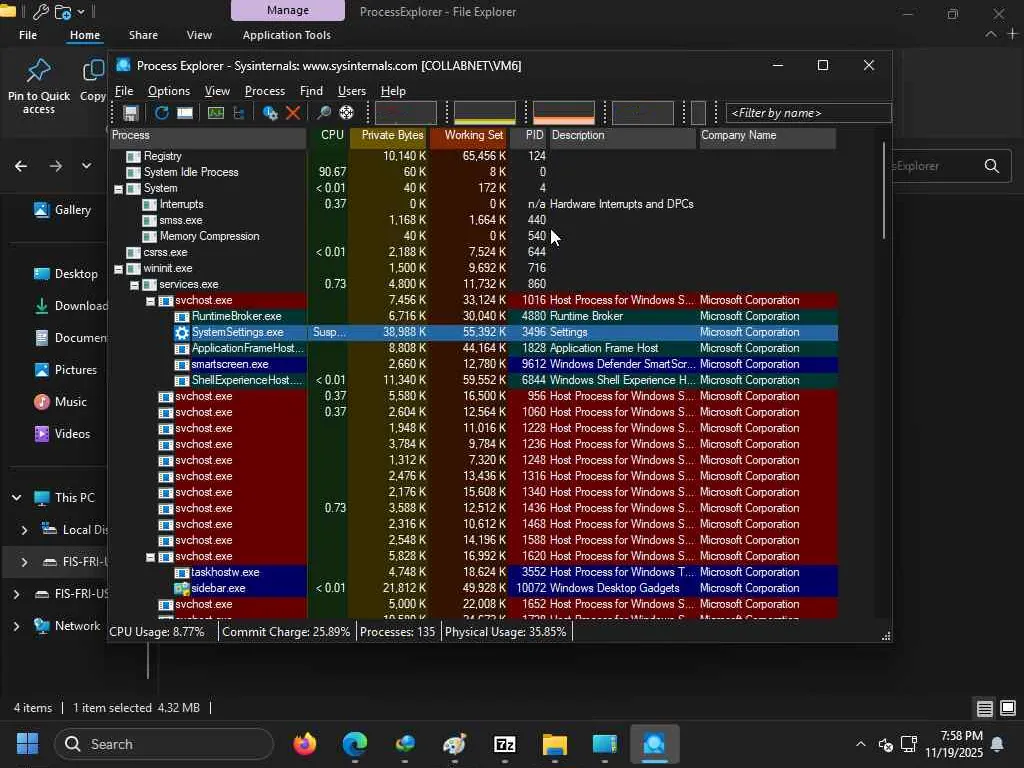Open Application Tools tab in File Explorer
Screen dimensions: 1024x768
point(286,35)
